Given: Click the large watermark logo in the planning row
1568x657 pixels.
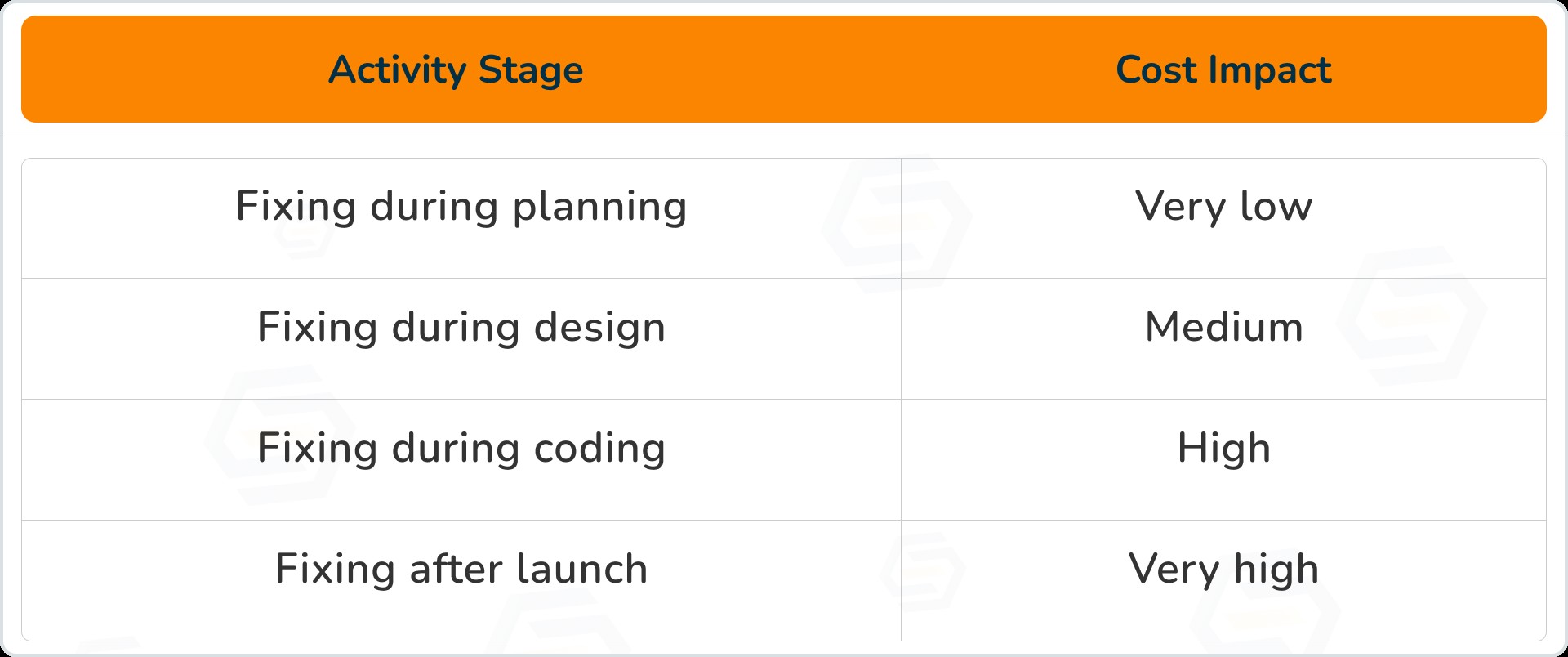Looking at the screenshot, I should click(897, 222).
